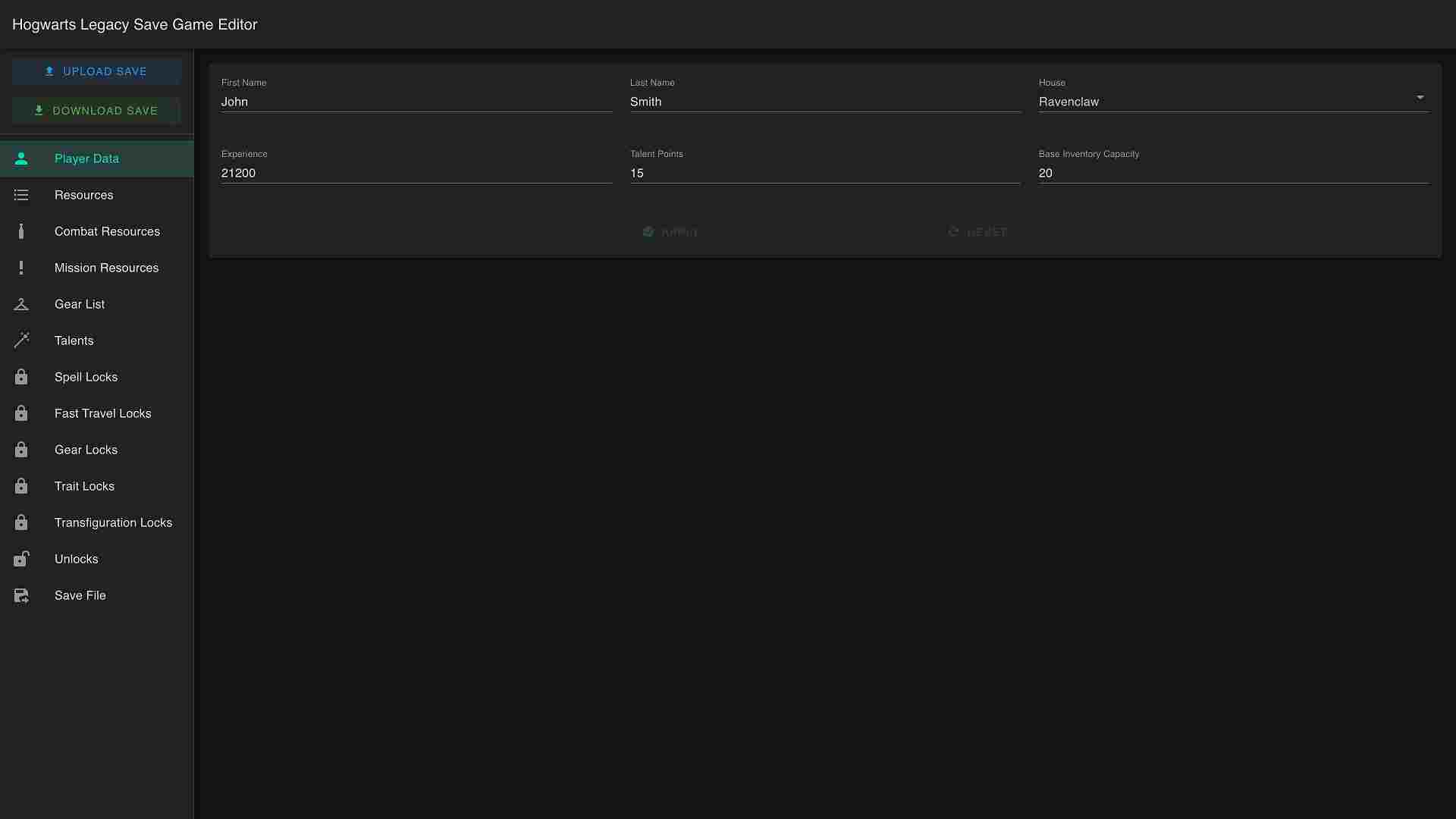Open Gear Locks page

coord(97,450)
